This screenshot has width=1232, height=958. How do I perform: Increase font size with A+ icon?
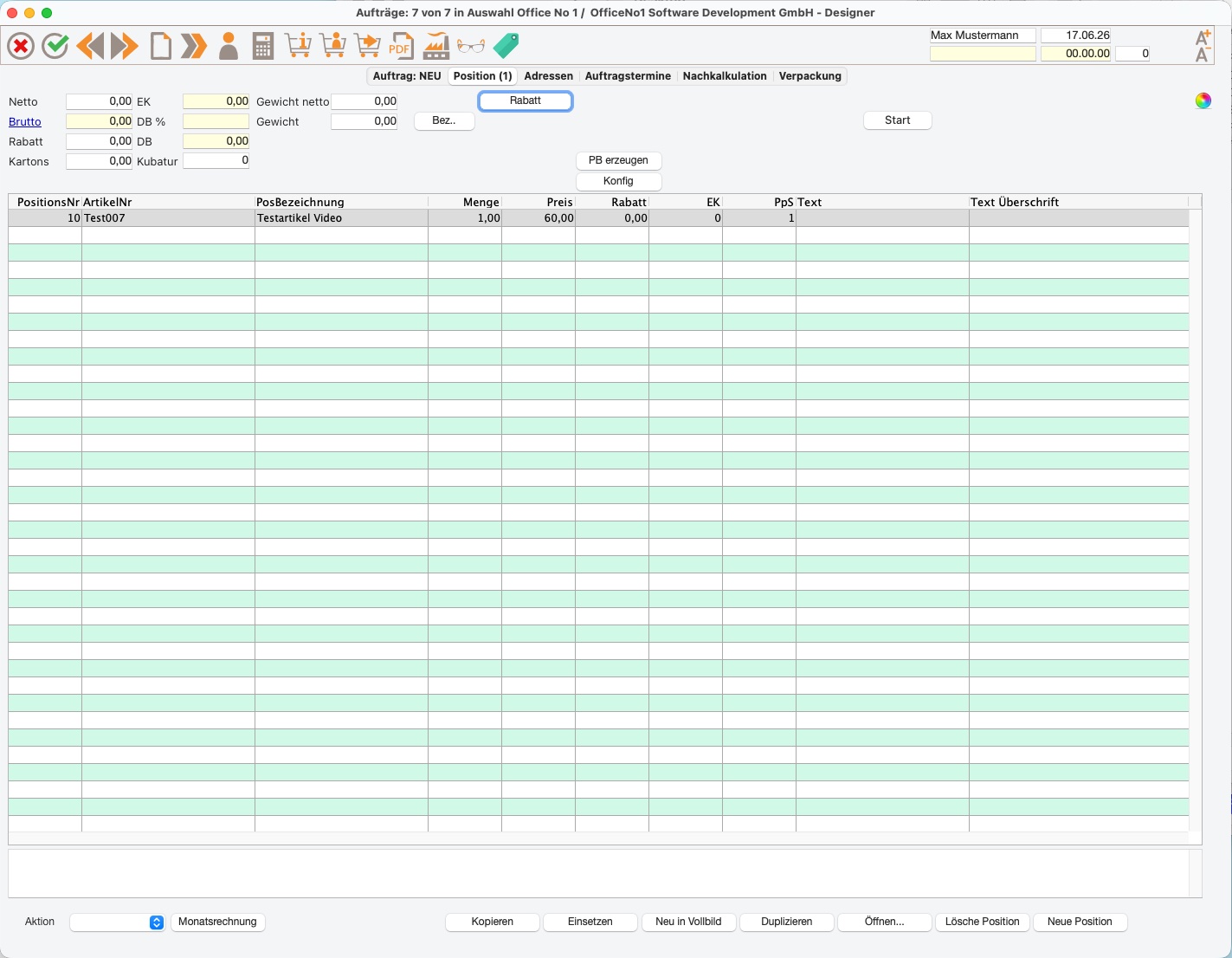coord(1203,37)
